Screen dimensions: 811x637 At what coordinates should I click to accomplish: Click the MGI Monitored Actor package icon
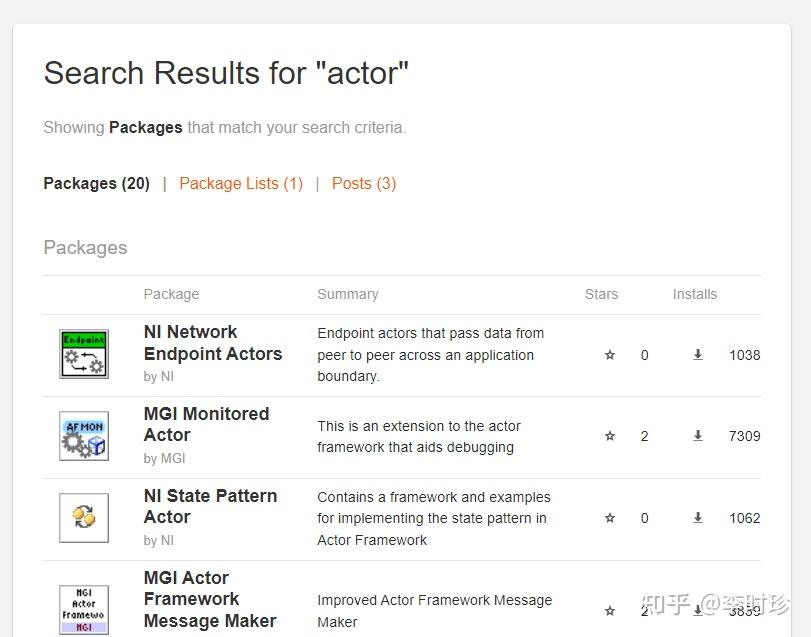(x=84, y=436)
